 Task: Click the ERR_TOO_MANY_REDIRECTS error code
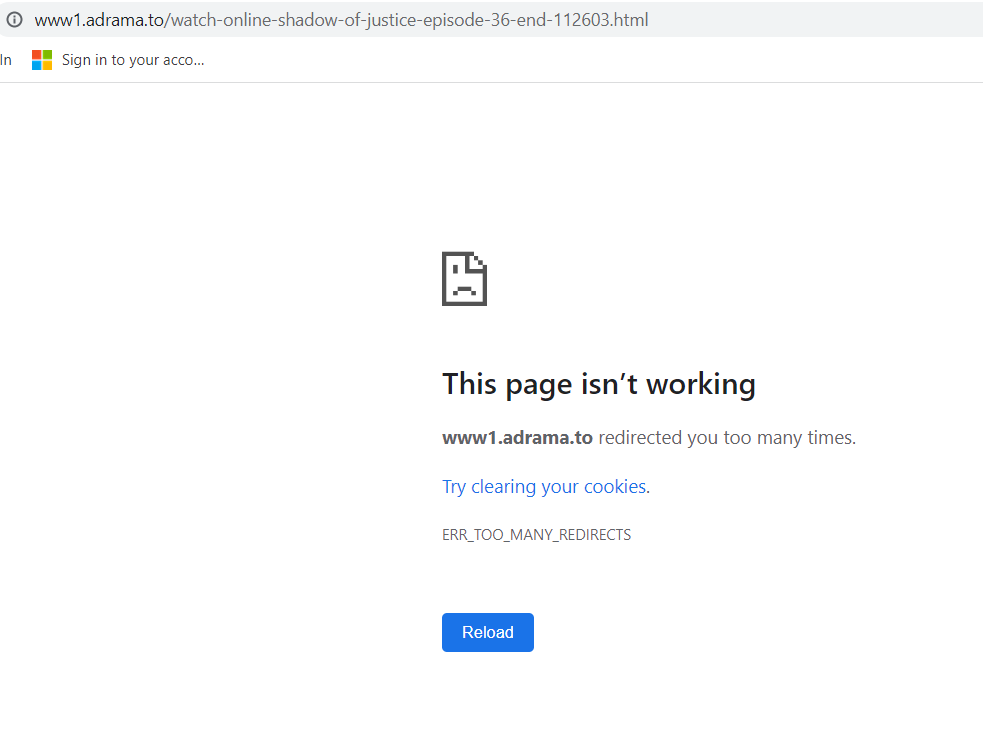(536, 535)
